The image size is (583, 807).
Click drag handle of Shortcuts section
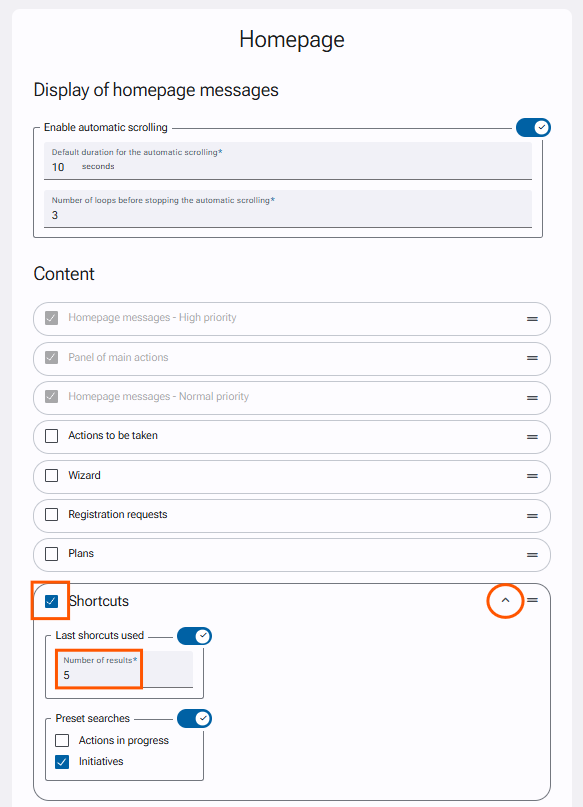pyautogui.click(x=533, y=600)
